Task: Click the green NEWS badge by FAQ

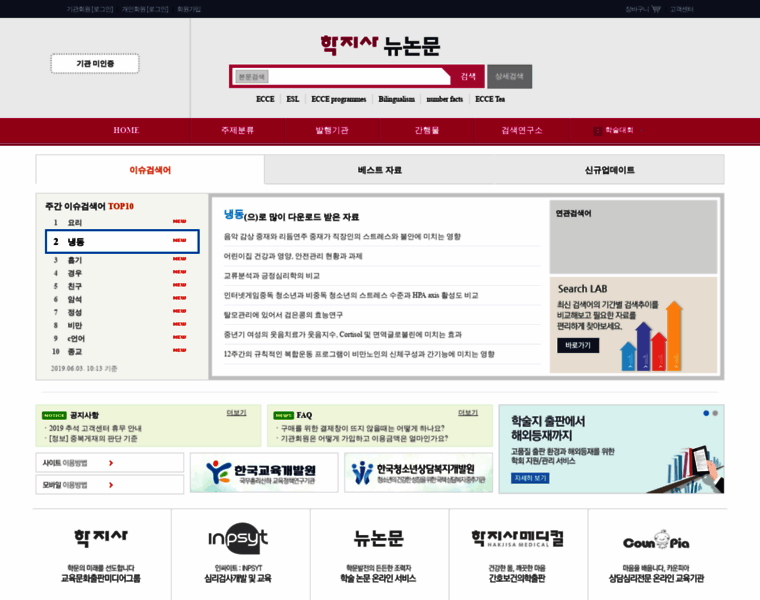Action: coord(284,415)
